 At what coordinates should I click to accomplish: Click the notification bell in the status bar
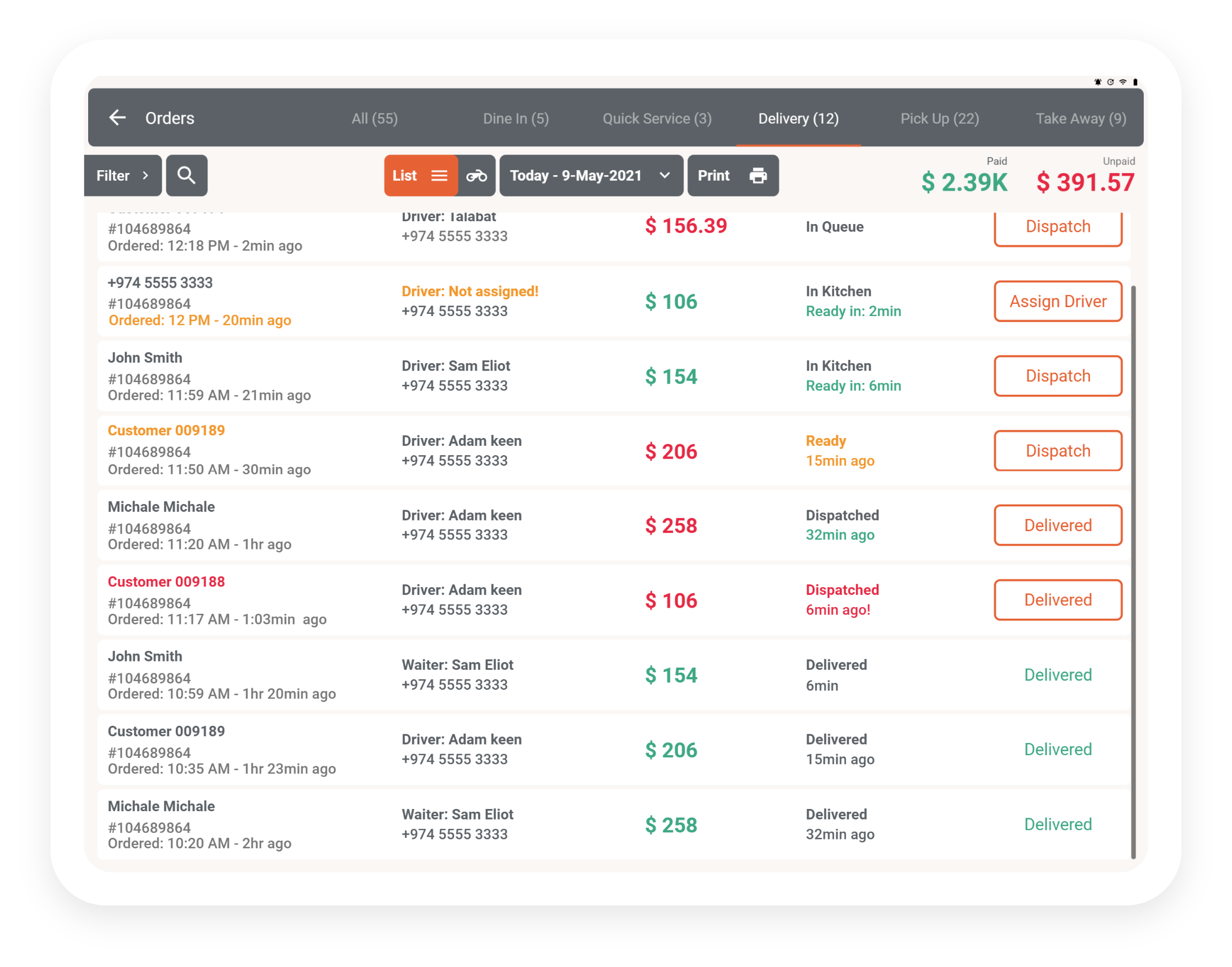pyautogui.click(x=1098, y=81)
